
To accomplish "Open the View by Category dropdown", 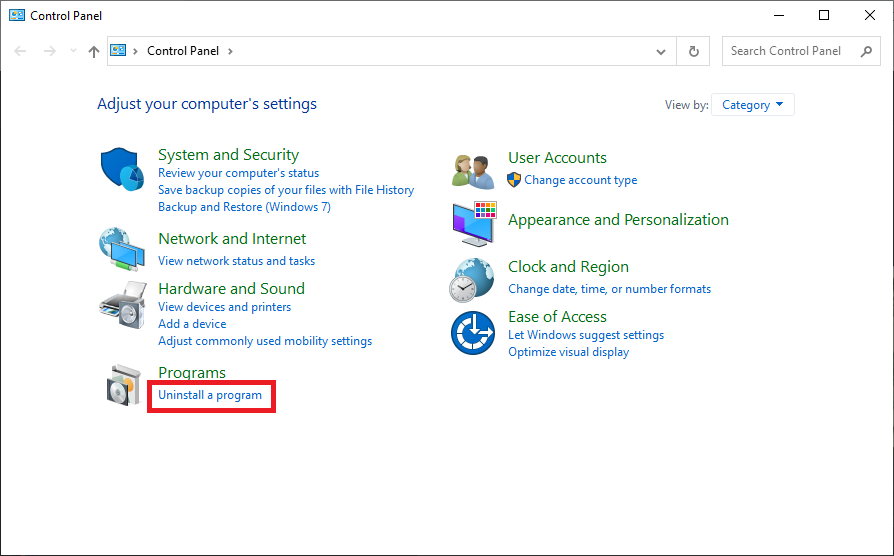I will click(x=753, y=105).
